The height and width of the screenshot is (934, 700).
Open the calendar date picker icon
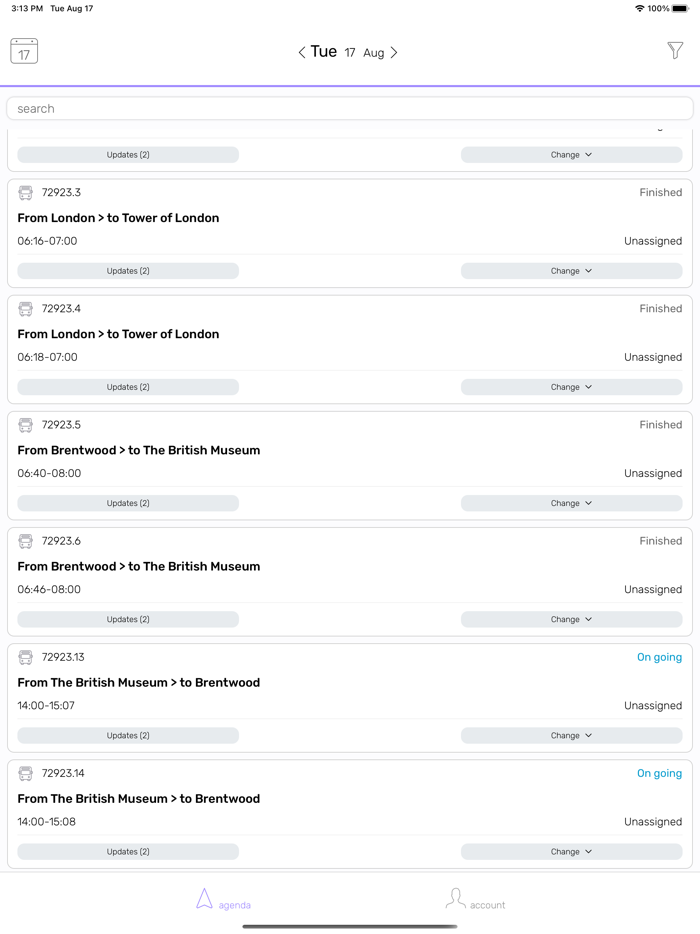tap(24, 51)
